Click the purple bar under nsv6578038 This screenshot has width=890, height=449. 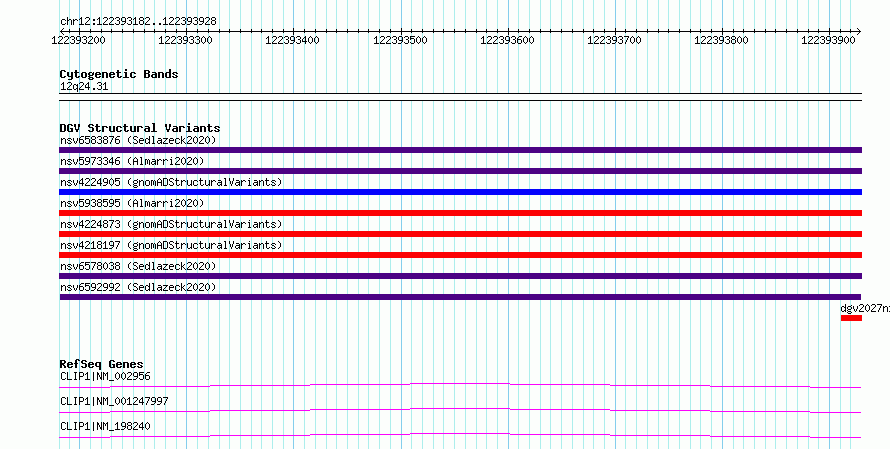pyautogui.click(x=460, y=276)
